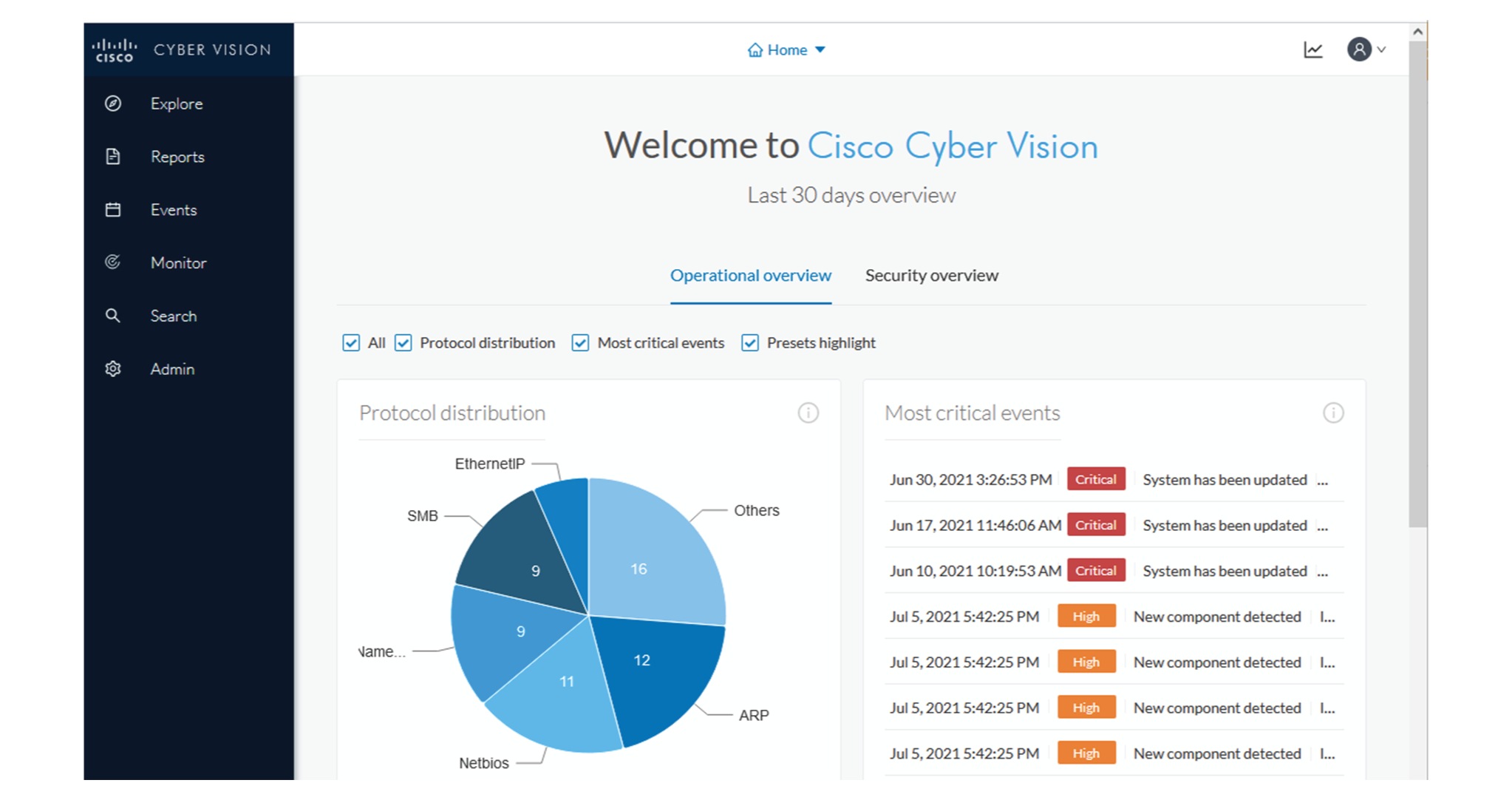Disable the Protocol distribution checkbox
The height and width of the screenshot is (800, 1512).
[x=403, y=342]
